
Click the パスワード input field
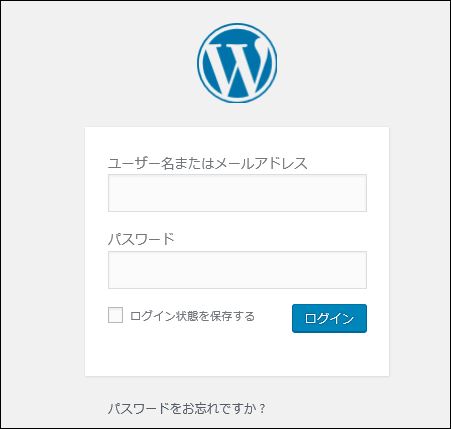pos(237,270)
